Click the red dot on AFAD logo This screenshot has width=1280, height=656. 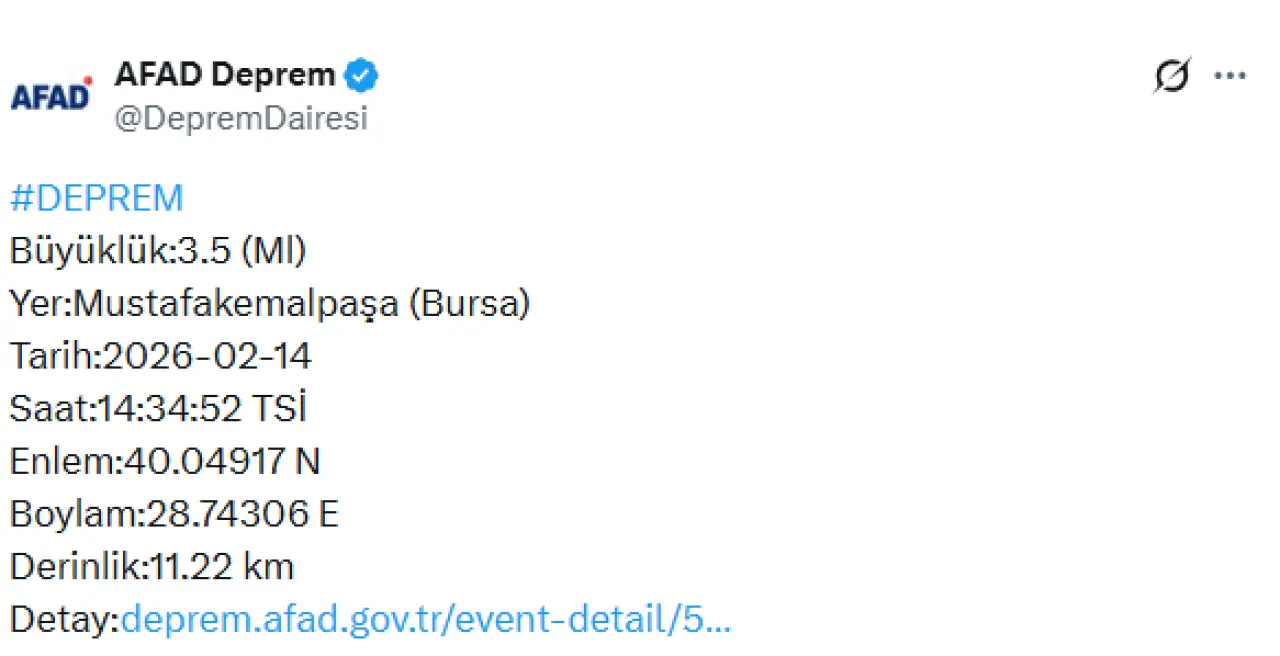(x=88, y=80)
